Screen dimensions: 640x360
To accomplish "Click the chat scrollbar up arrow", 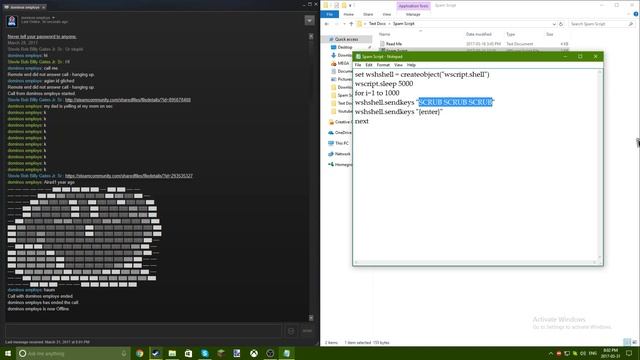I will (x=311, y=36).
